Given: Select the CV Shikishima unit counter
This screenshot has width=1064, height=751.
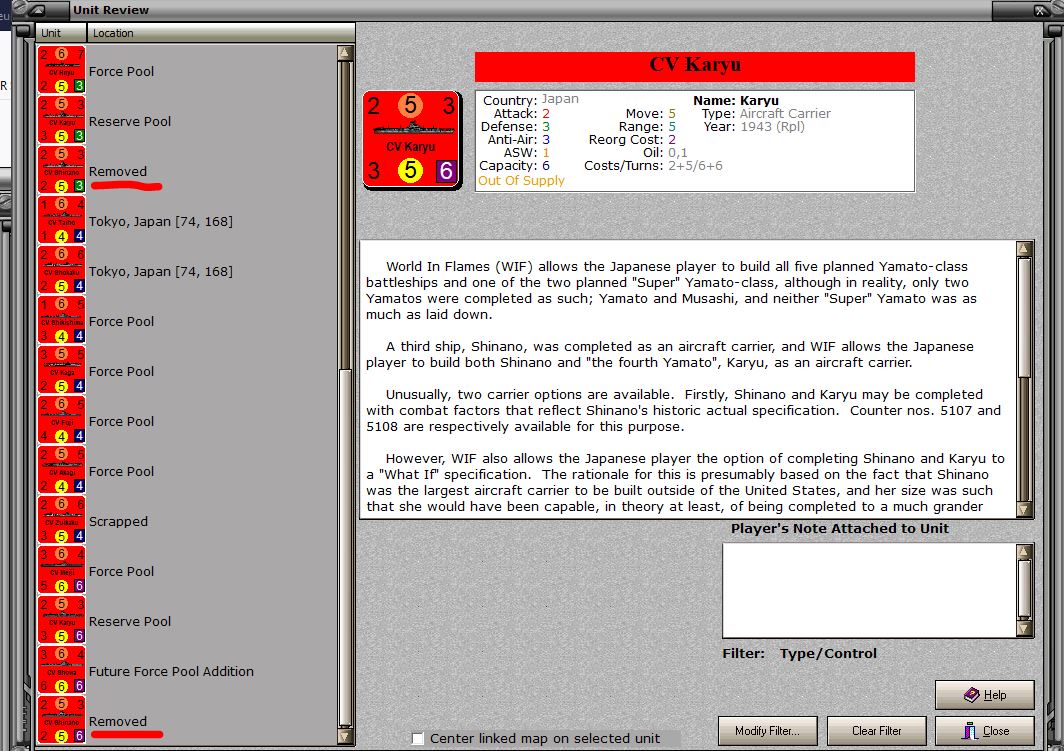Looking at the screenshot, I should (x=62, y=321).
